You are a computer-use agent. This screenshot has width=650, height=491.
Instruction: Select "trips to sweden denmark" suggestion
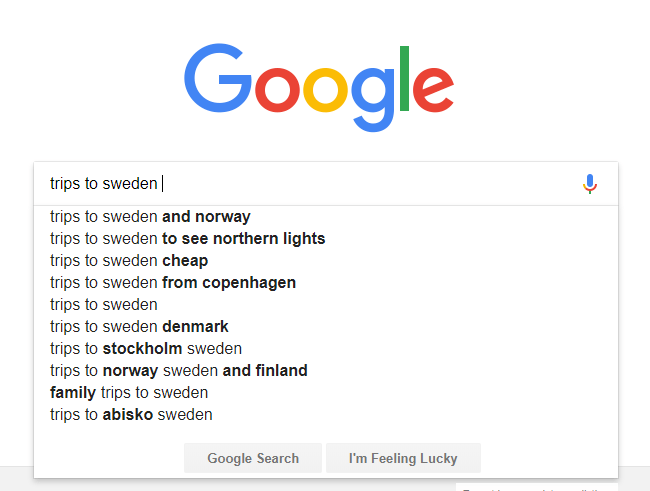point(139,327)
